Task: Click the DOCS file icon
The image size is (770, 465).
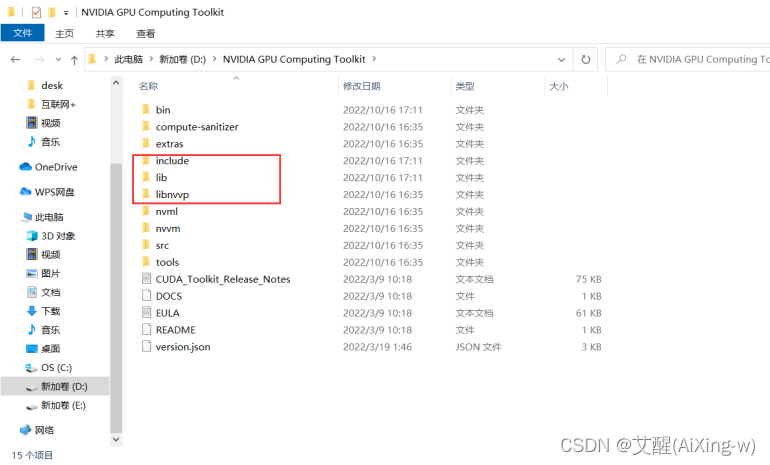Action: (146, 295)
